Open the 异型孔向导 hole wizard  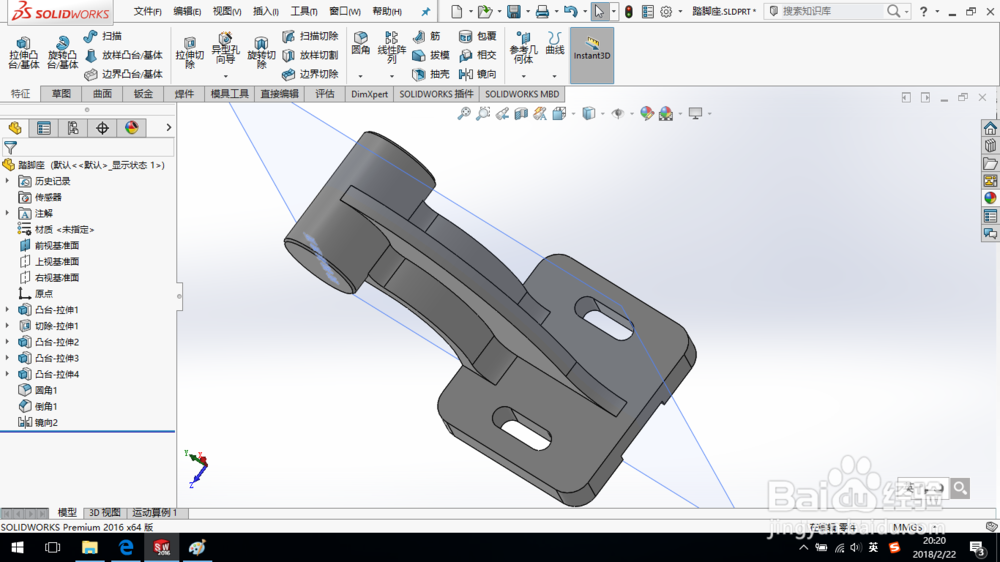pyautogui.click(x=225, y=50)
